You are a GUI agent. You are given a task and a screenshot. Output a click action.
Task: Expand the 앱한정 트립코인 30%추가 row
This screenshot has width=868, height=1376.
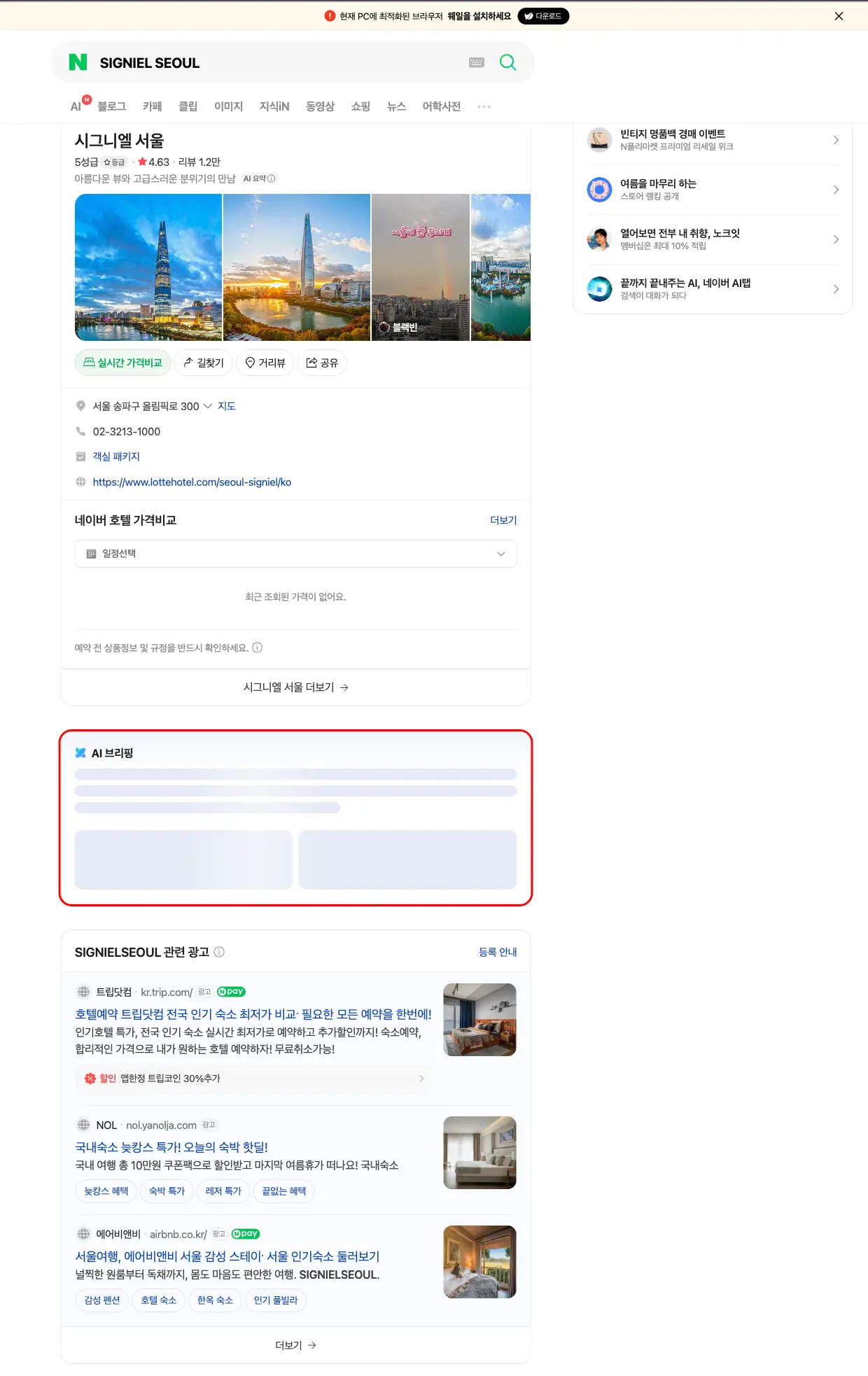click(x=253, y=1079)
